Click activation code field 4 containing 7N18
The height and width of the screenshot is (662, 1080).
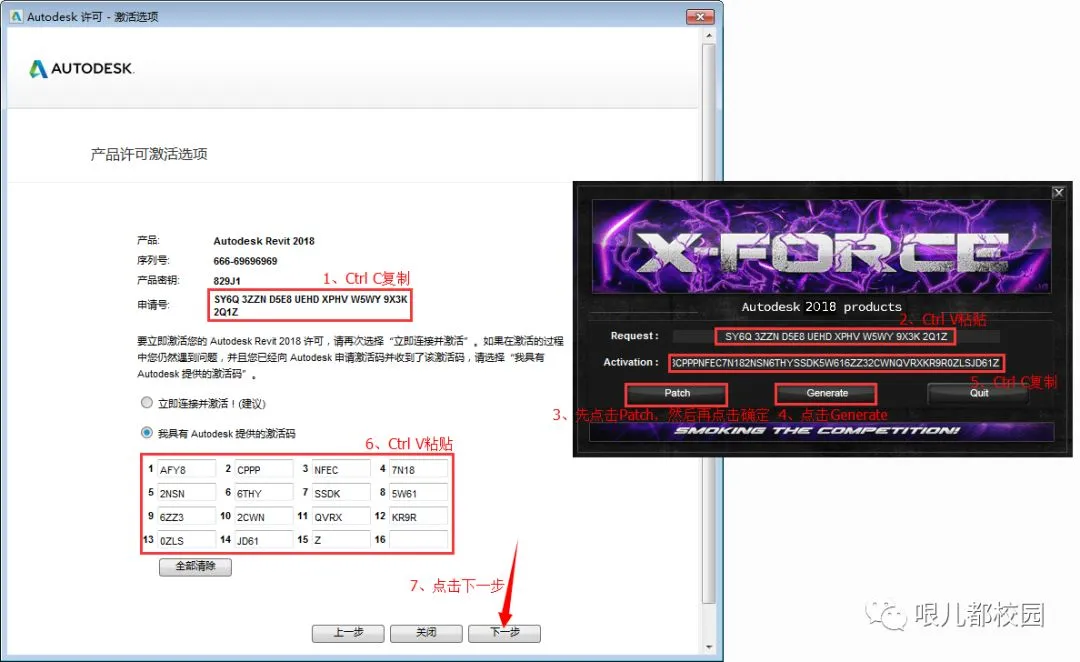click(419, 470)
